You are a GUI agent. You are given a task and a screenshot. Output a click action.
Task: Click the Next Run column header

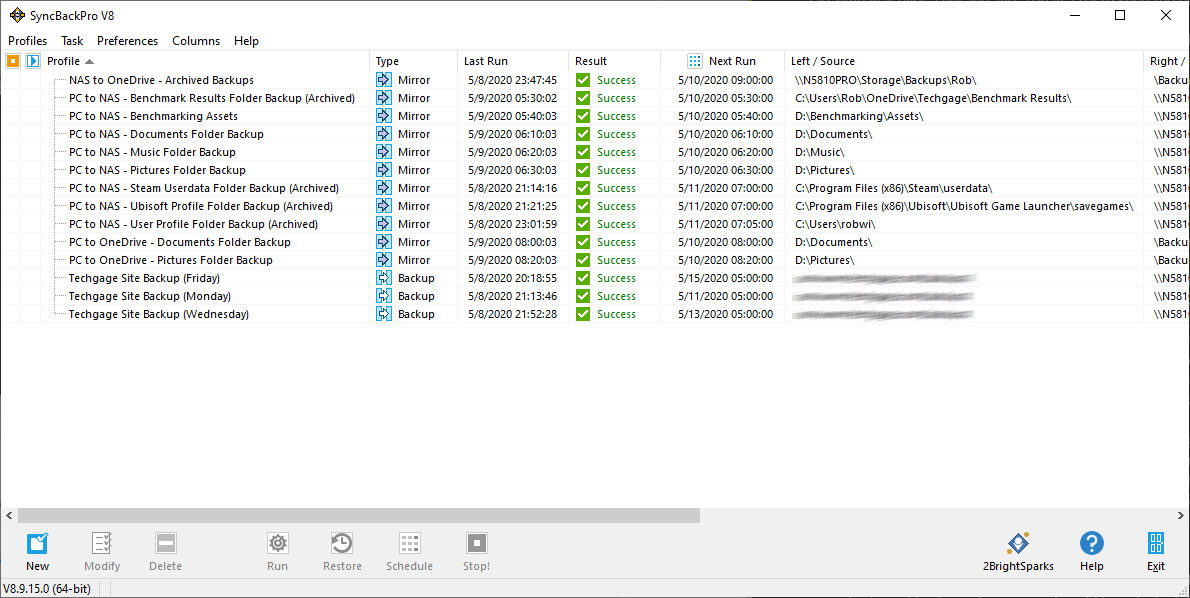coord(732,61)
